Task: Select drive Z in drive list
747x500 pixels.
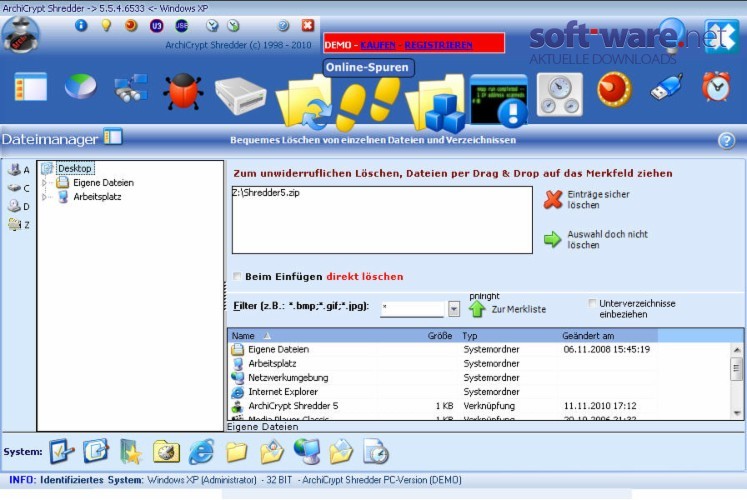Action: click(19, 225)
